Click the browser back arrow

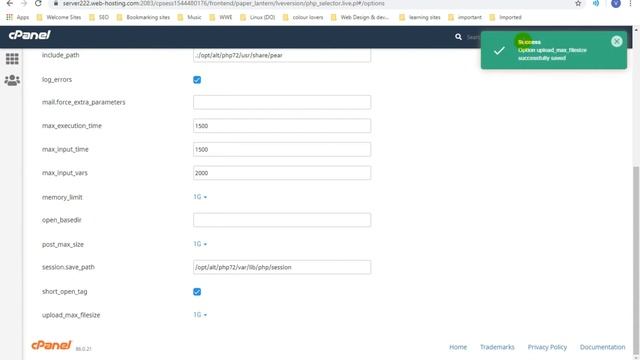point(10,3)
